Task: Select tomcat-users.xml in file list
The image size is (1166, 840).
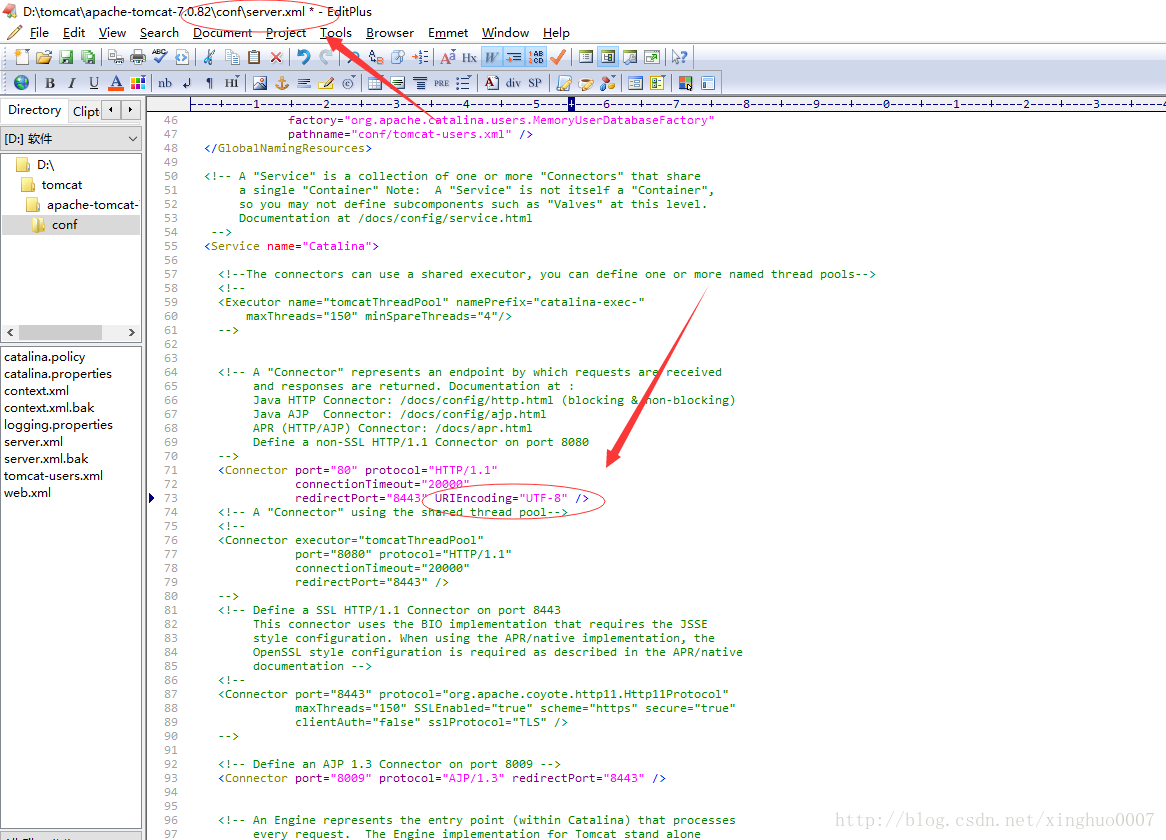Action: pos(54,476)
